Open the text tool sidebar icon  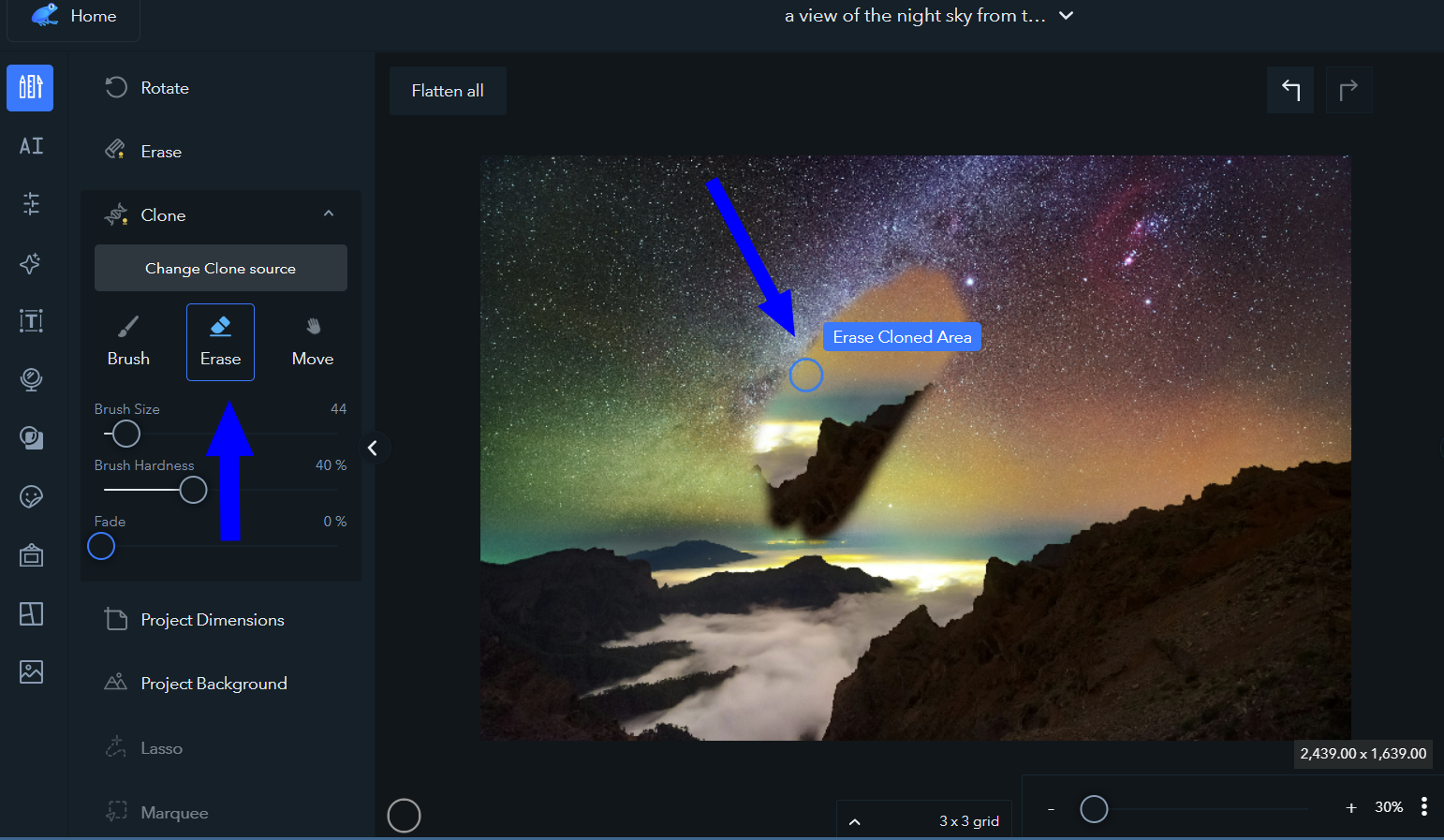31,321
